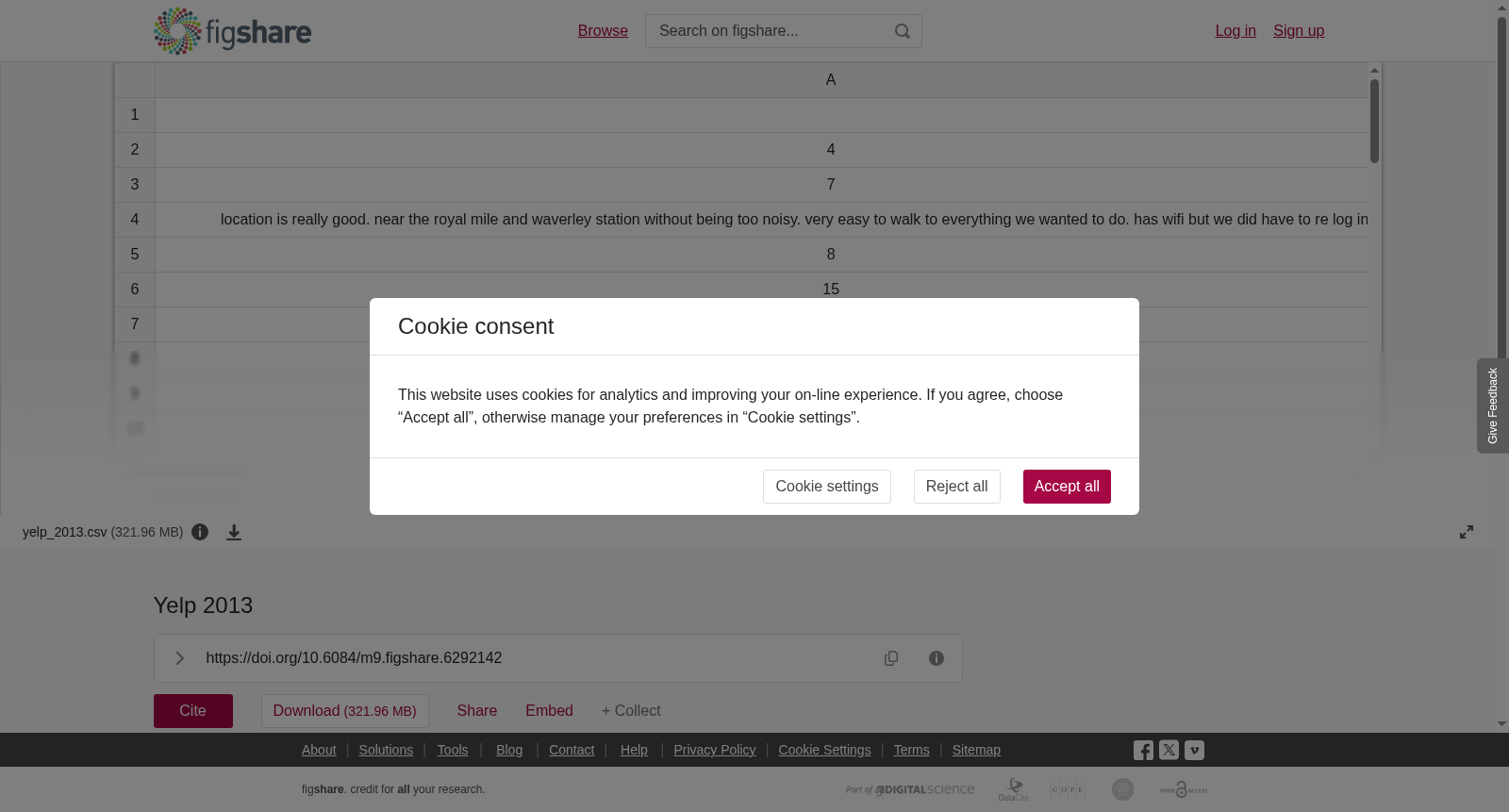Screen dimensions: 1509x812
Task: Accept all cookies
Action: (x=1067, y=487)
